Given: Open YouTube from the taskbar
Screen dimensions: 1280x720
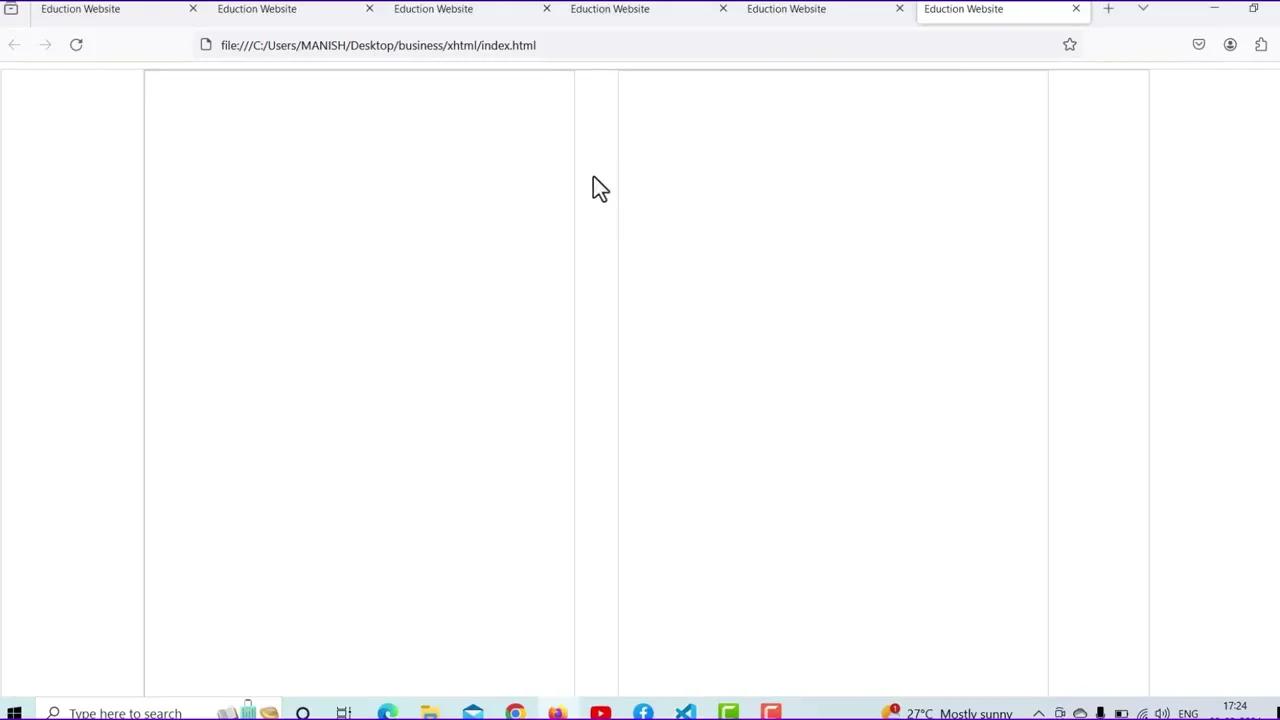Looking at the screenshot, I should point(600,712).
